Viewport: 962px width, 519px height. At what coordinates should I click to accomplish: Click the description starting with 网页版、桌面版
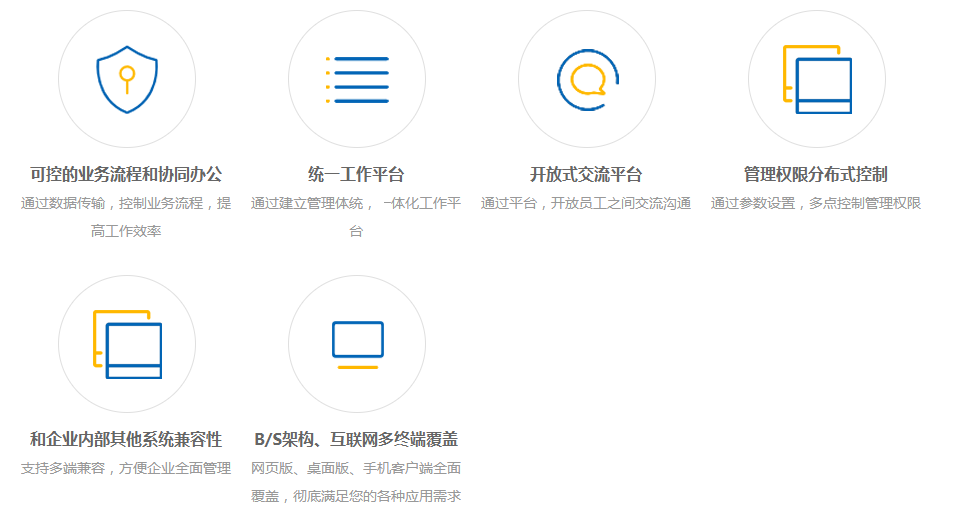(357, 482)
